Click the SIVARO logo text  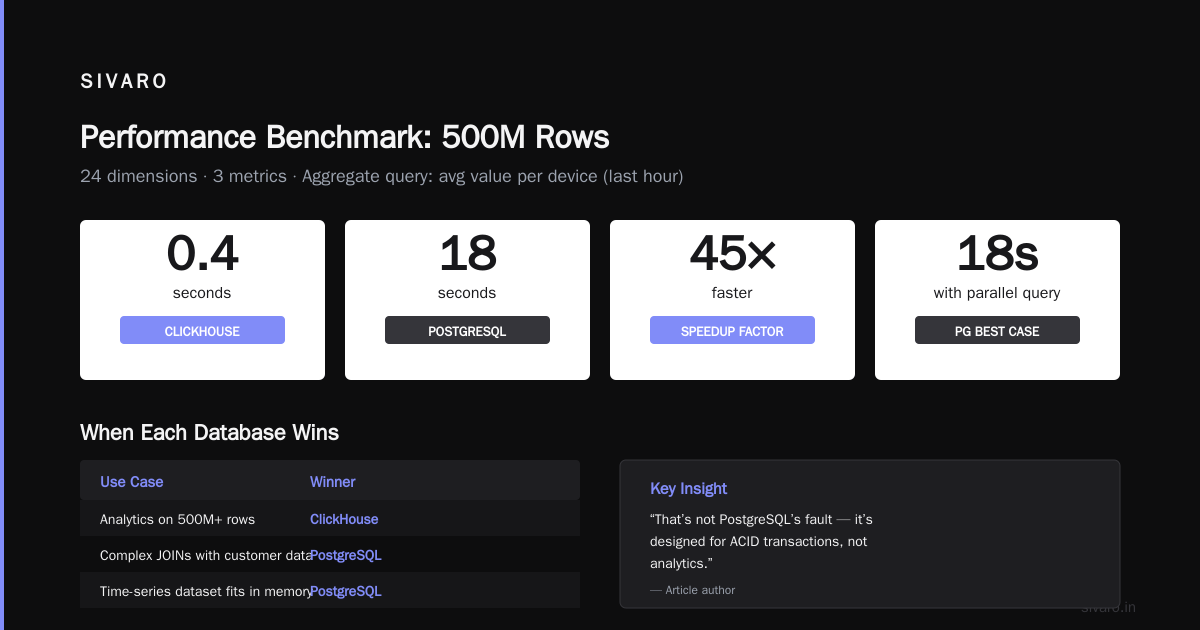point(124,82)
